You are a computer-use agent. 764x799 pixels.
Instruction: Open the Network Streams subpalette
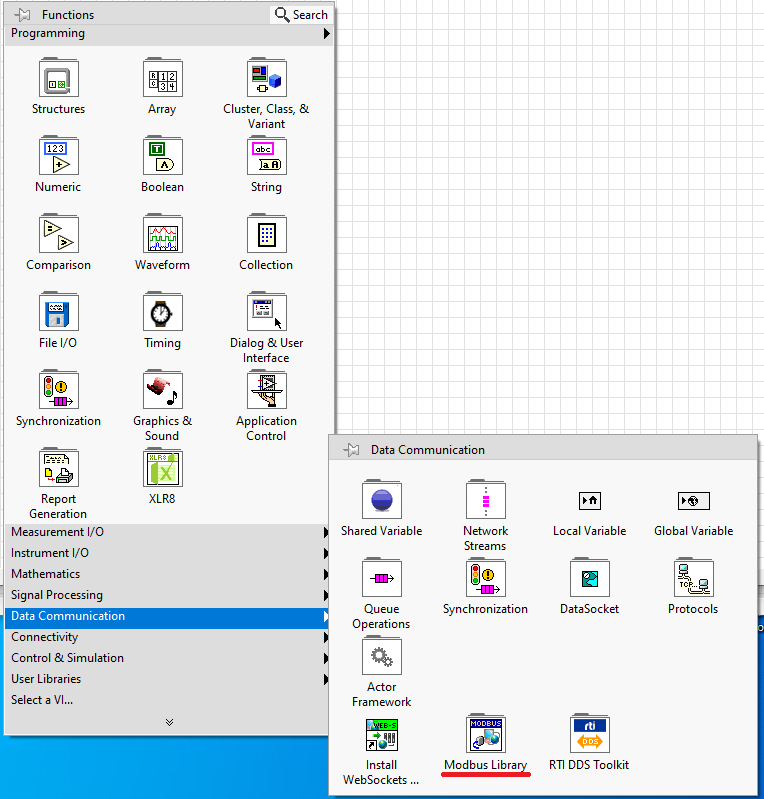click(x=486, y=500)
